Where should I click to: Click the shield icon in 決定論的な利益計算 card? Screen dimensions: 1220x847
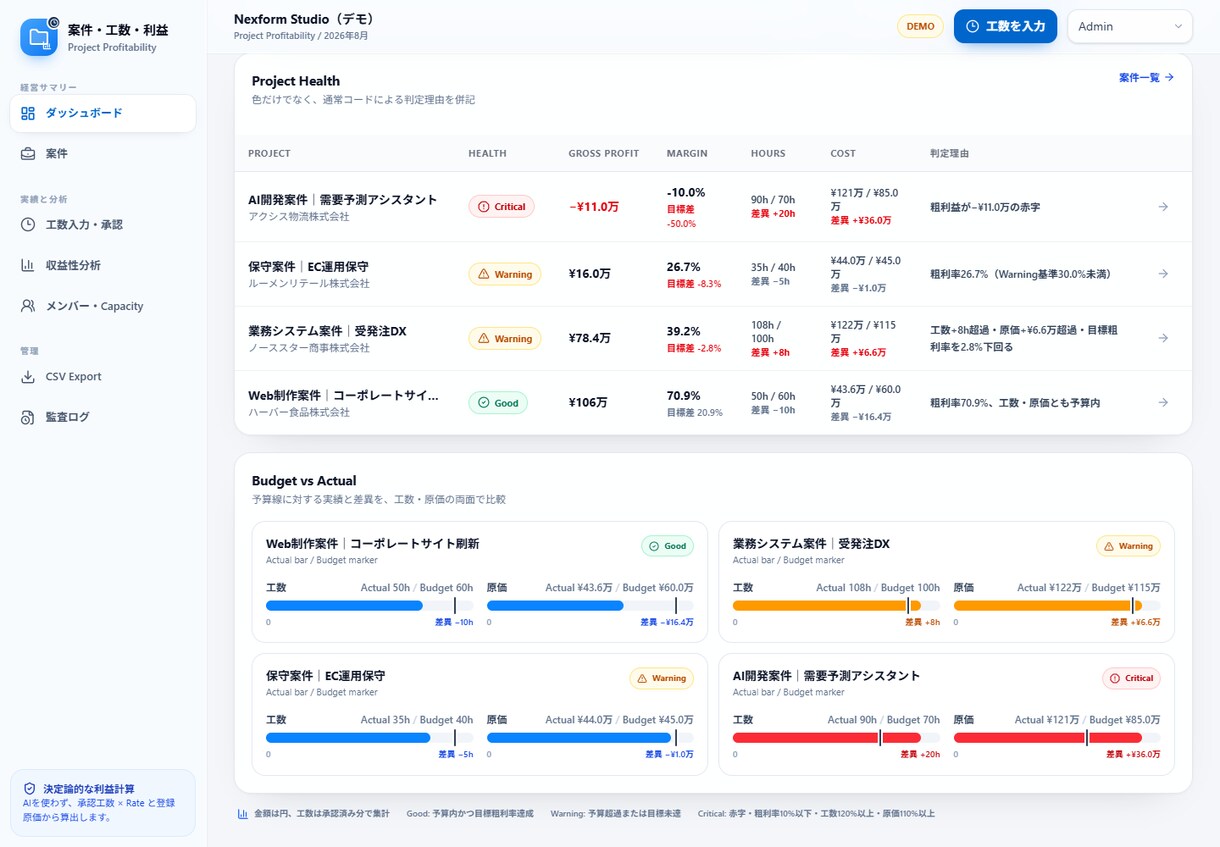[x=29, y=789]
